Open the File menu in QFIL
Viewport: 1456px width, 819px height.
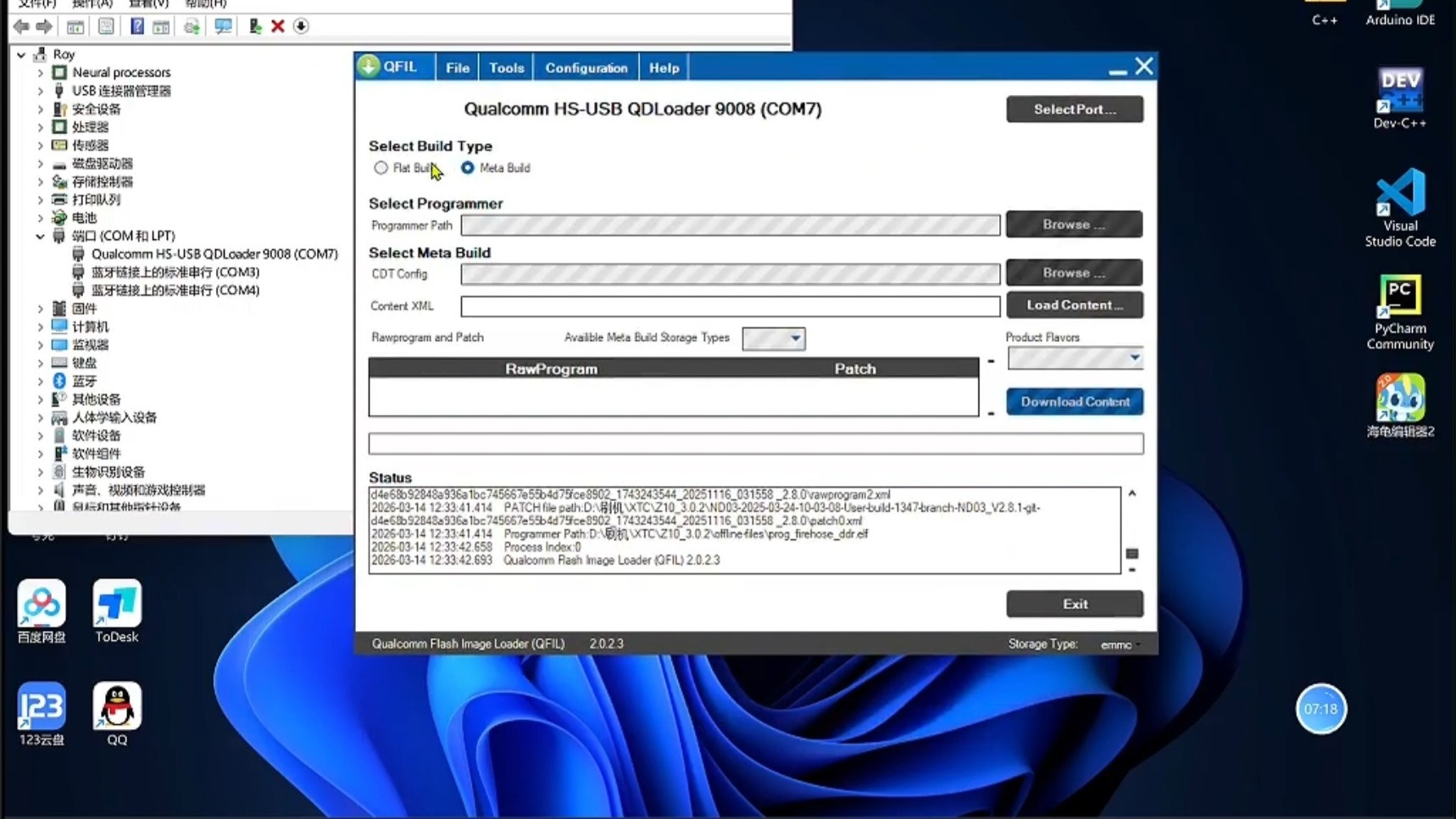click(x=458, y=68)
